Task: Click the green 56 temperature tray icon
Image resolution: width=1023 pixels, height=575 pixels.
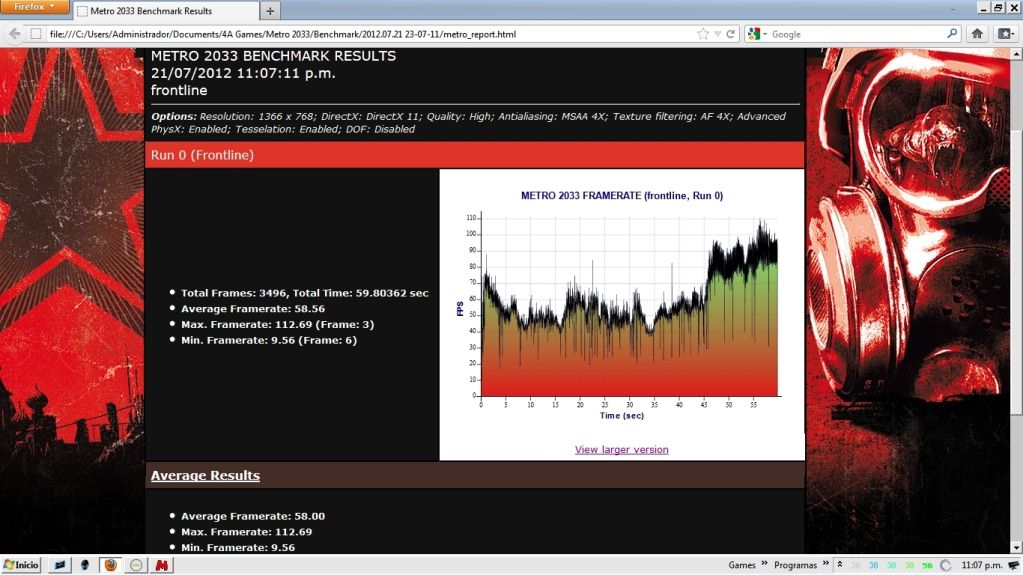Action: click(927, 566)
